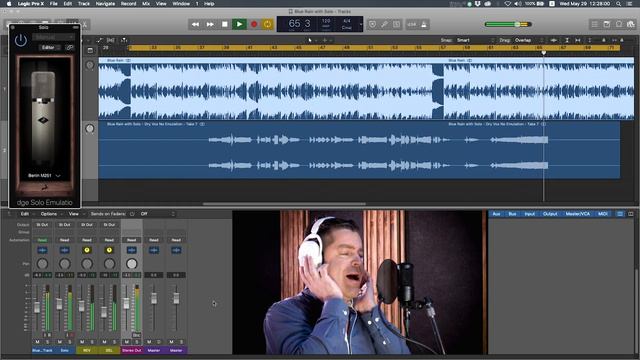Open the File menu
Viewport: 640px width, 360px height.
pos(53,4)
